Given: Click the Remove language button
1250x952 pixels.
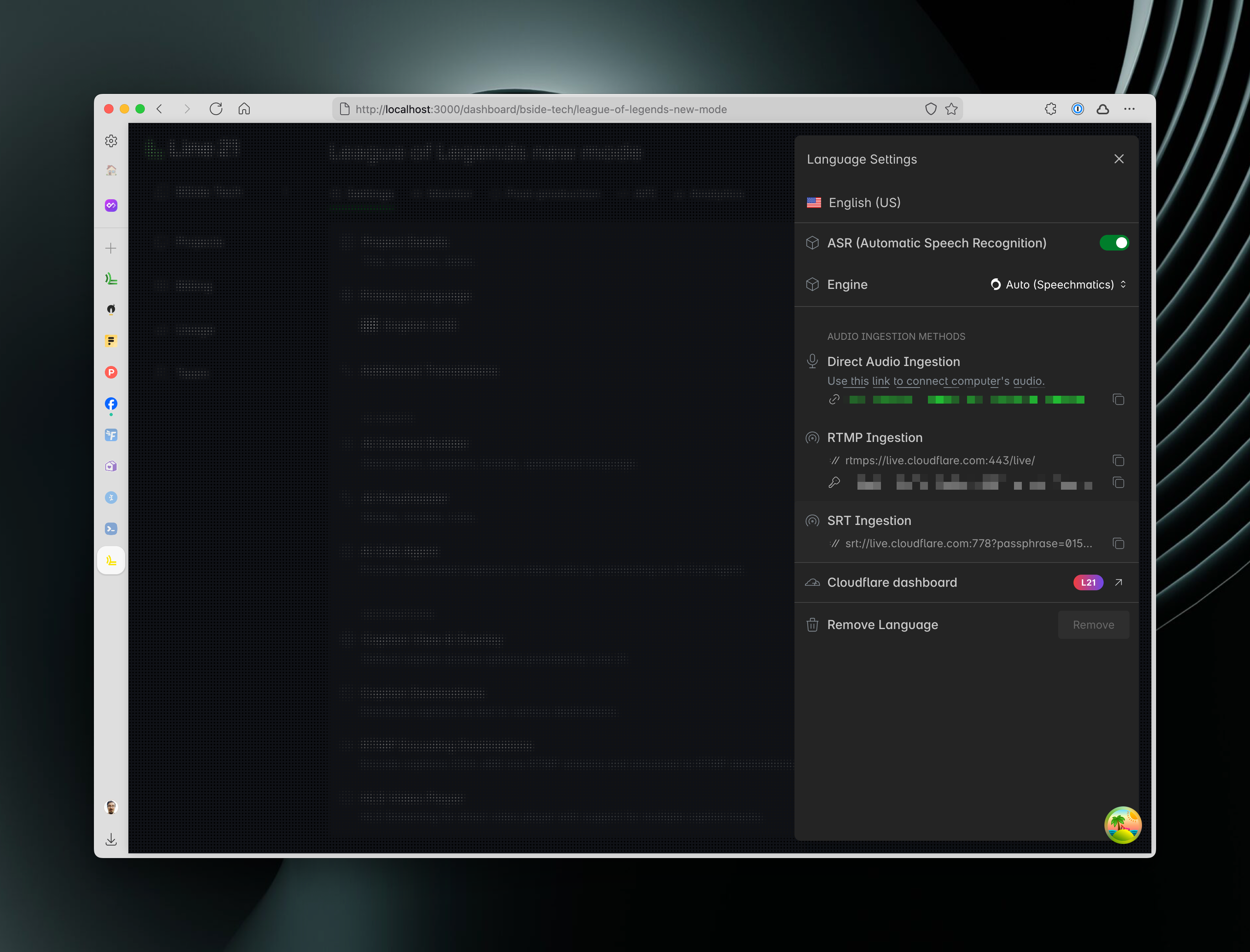Looking at the screenshot, I should (x=1093, y=624).
